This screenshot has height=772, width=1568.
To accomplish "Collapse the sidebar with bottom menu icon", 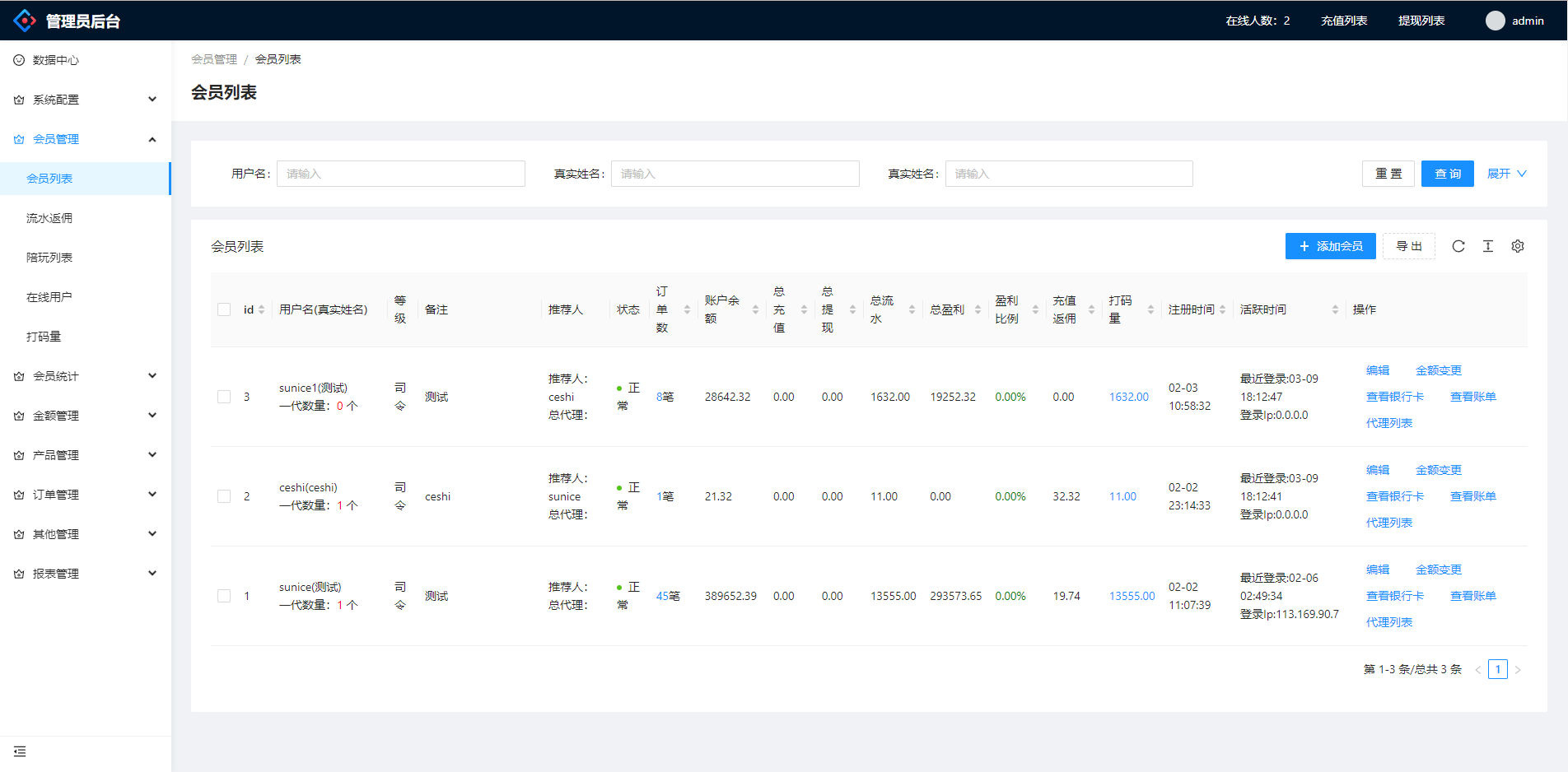I will tap(20, 751).
